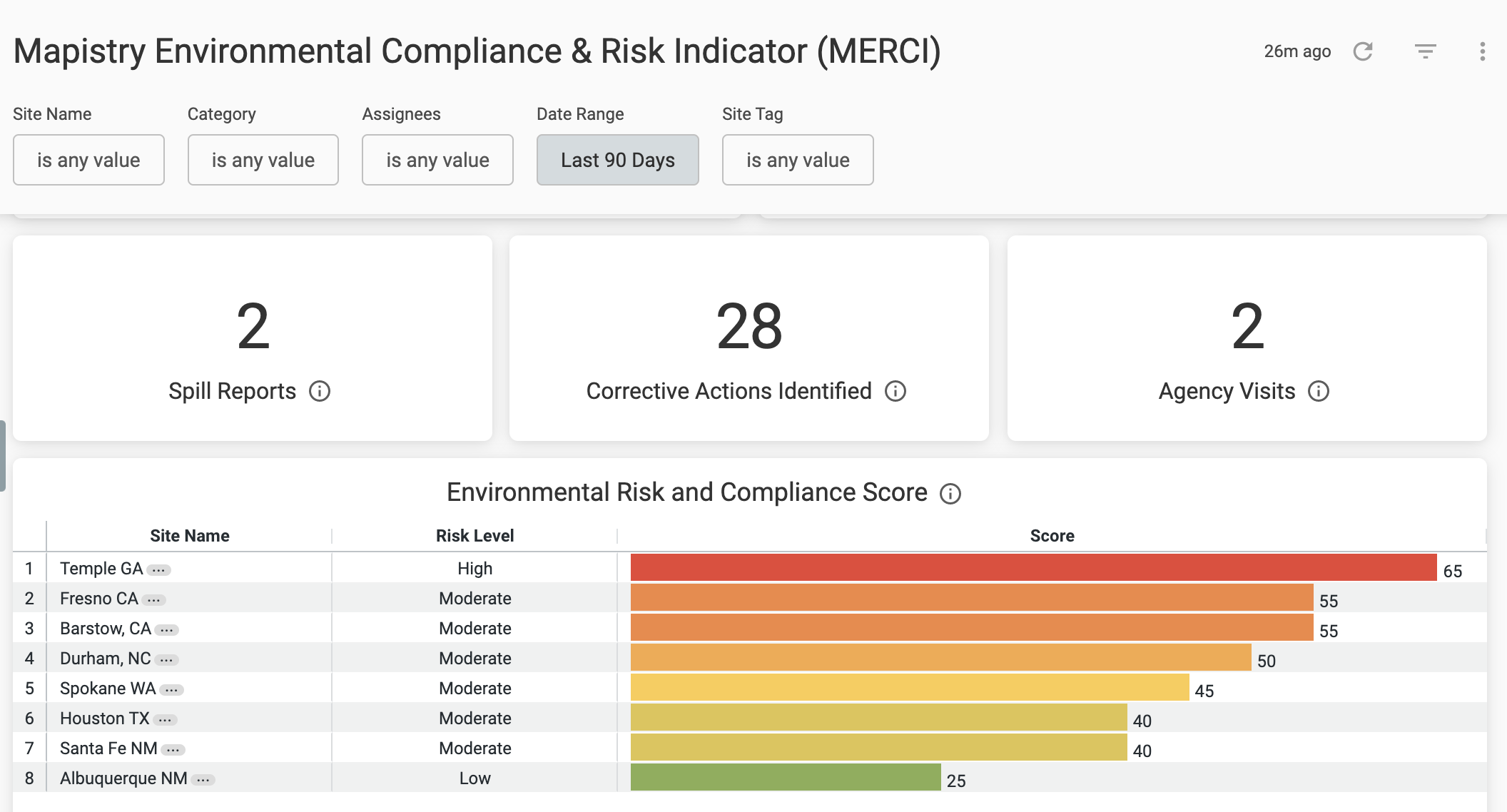Image resolution: width=1507 pixels, height=812 pixels.
Task: Select the Date Range Last 90 Days filter
Action: 617,159
